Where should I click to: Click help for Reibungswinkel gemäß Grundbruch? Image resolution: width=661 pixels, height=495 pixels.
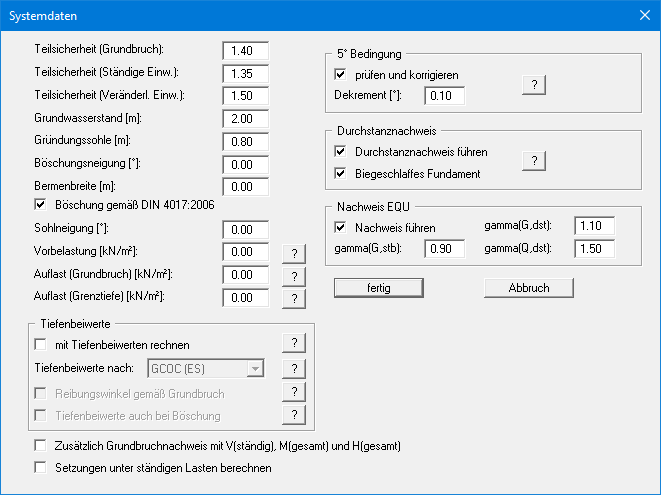pos(294,393)
